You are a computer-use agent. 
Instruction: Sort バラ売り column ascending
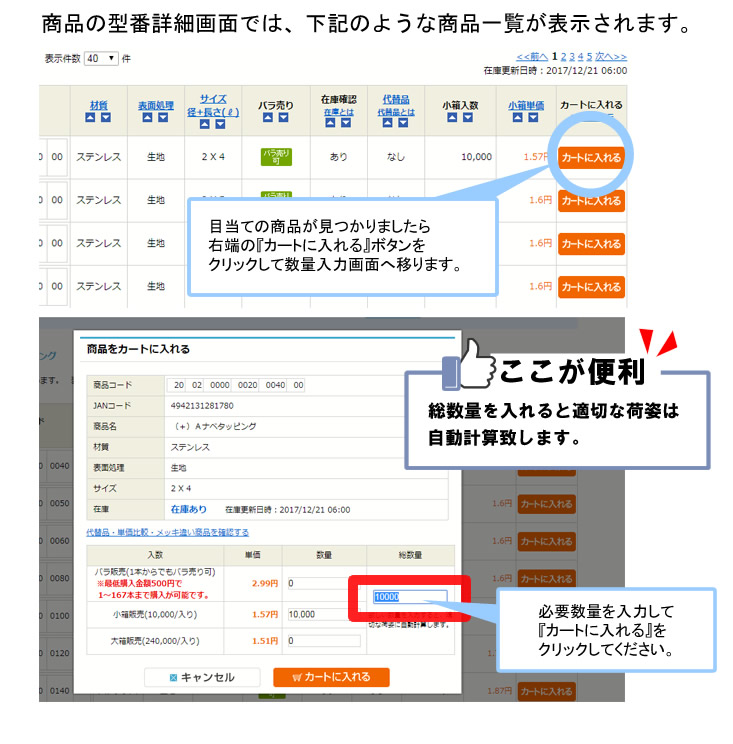click(270, 118)
